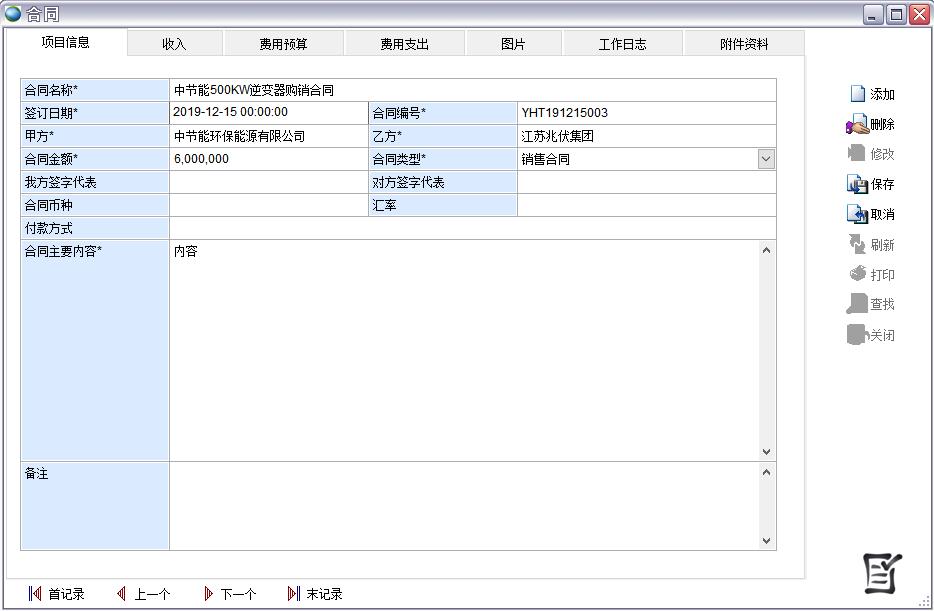Go to next record with 下一个
The image size is (934, 611).
[230, 594]
